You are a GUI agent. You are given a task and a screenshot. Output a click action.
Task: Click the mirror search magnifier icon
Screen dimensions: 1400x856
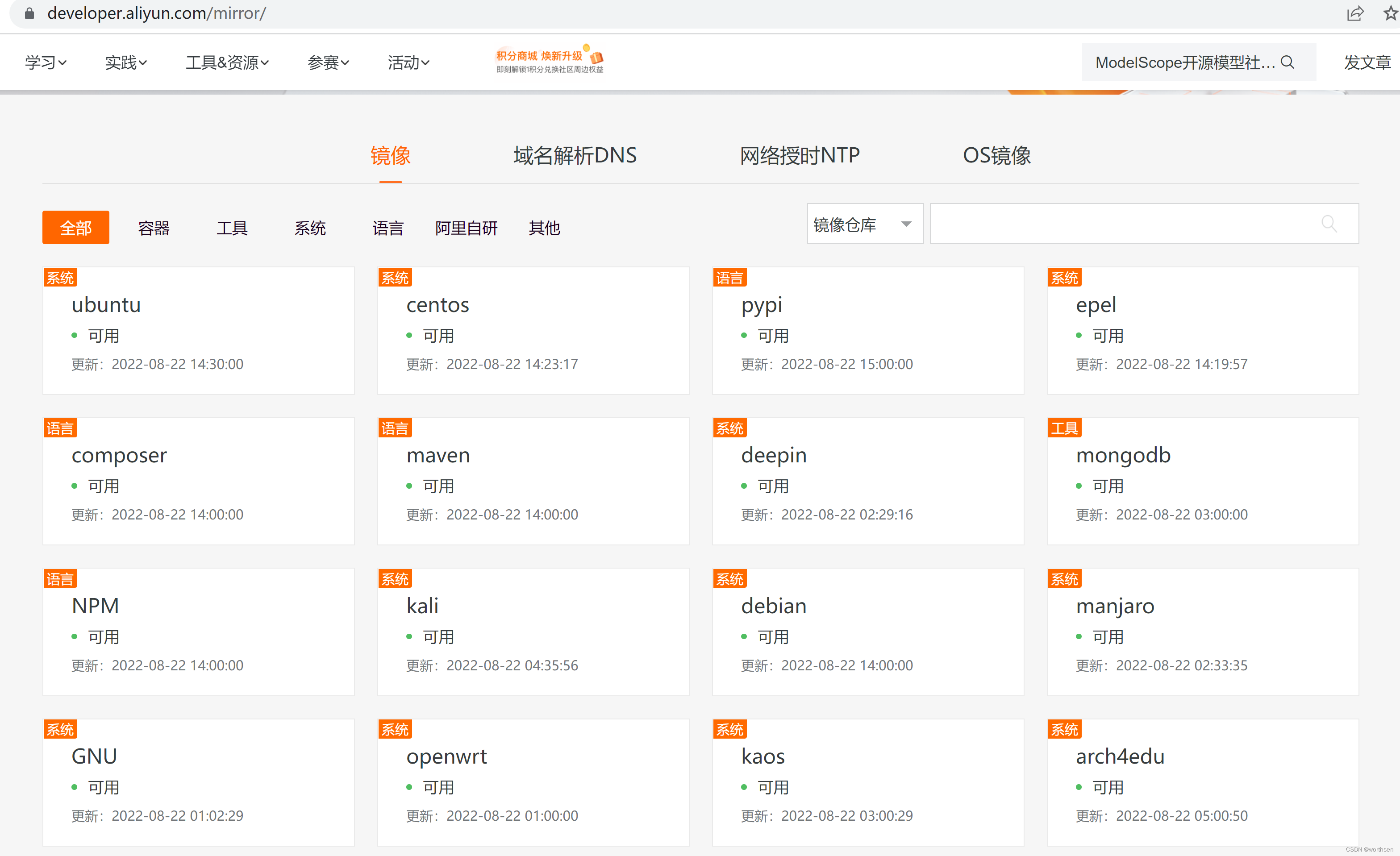click(1329, 224)
